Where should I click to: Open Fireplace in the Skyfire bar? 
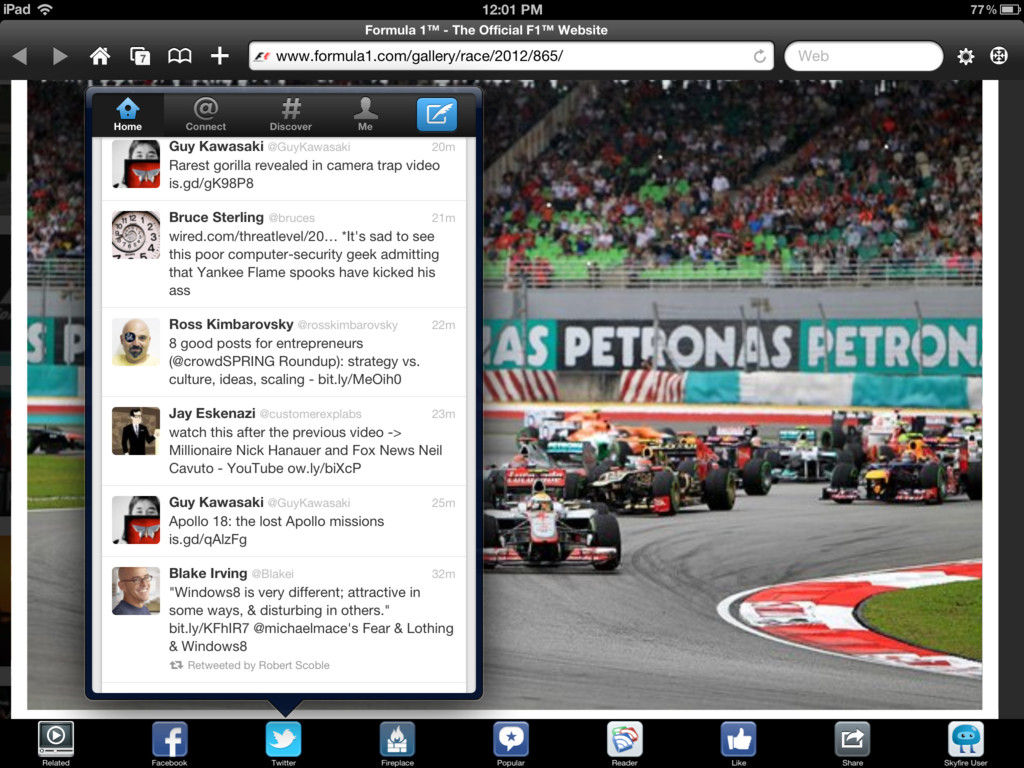coord(397,743)
